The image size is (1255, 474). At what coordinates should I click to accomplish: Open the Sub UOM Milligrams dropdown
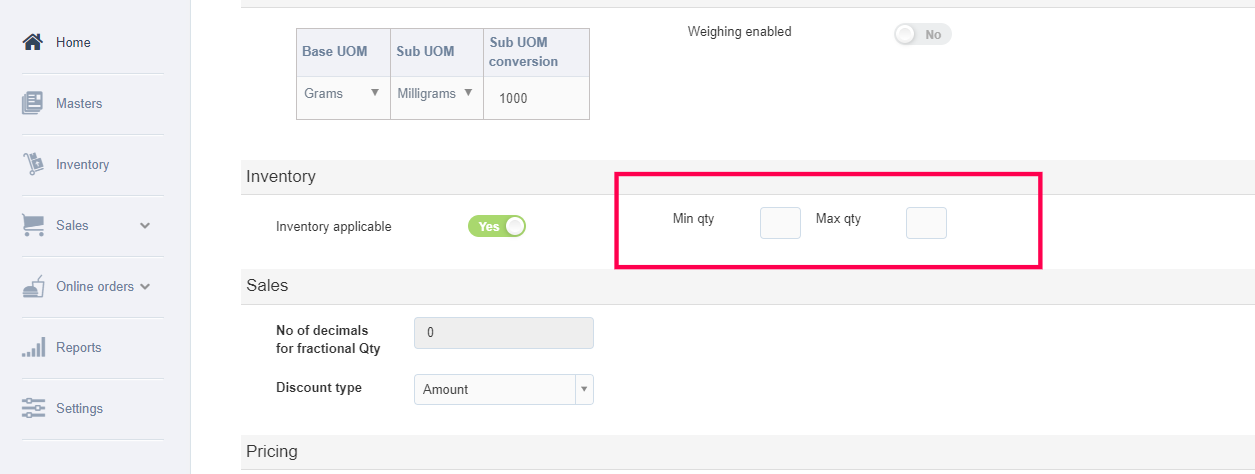pyautogui.click(x=436, y=93)
